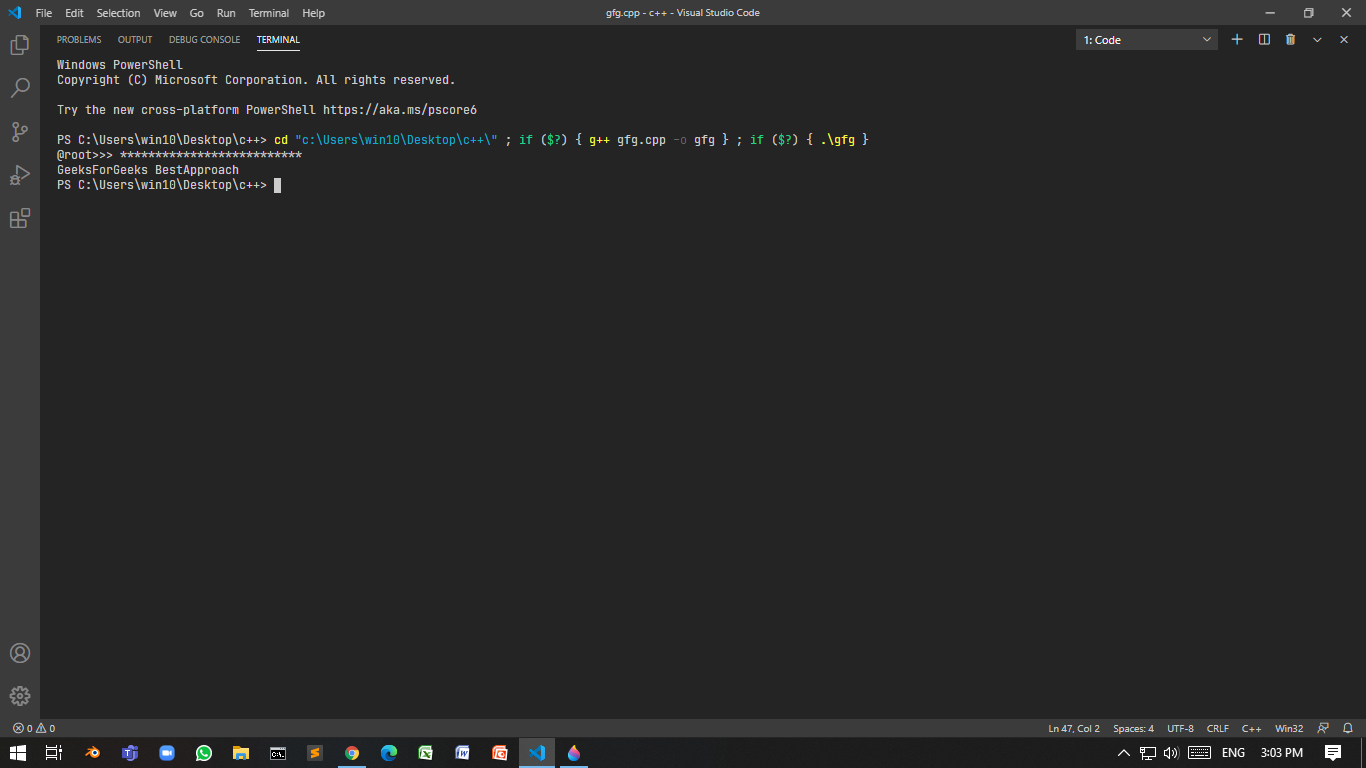The image size is (1366, 768).
Task: Open the View menu
Action: pos(165,13)
